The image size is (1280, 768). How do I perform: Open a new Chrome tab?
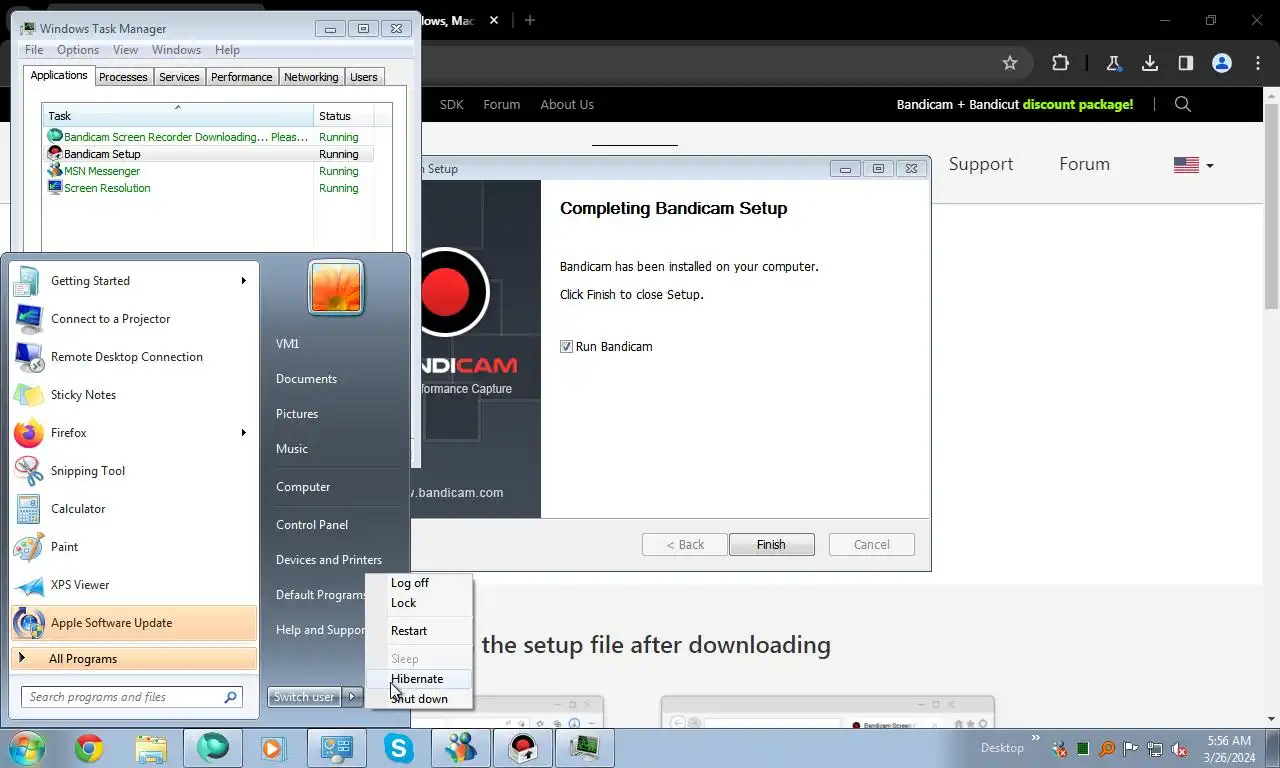tap(530, 20)
